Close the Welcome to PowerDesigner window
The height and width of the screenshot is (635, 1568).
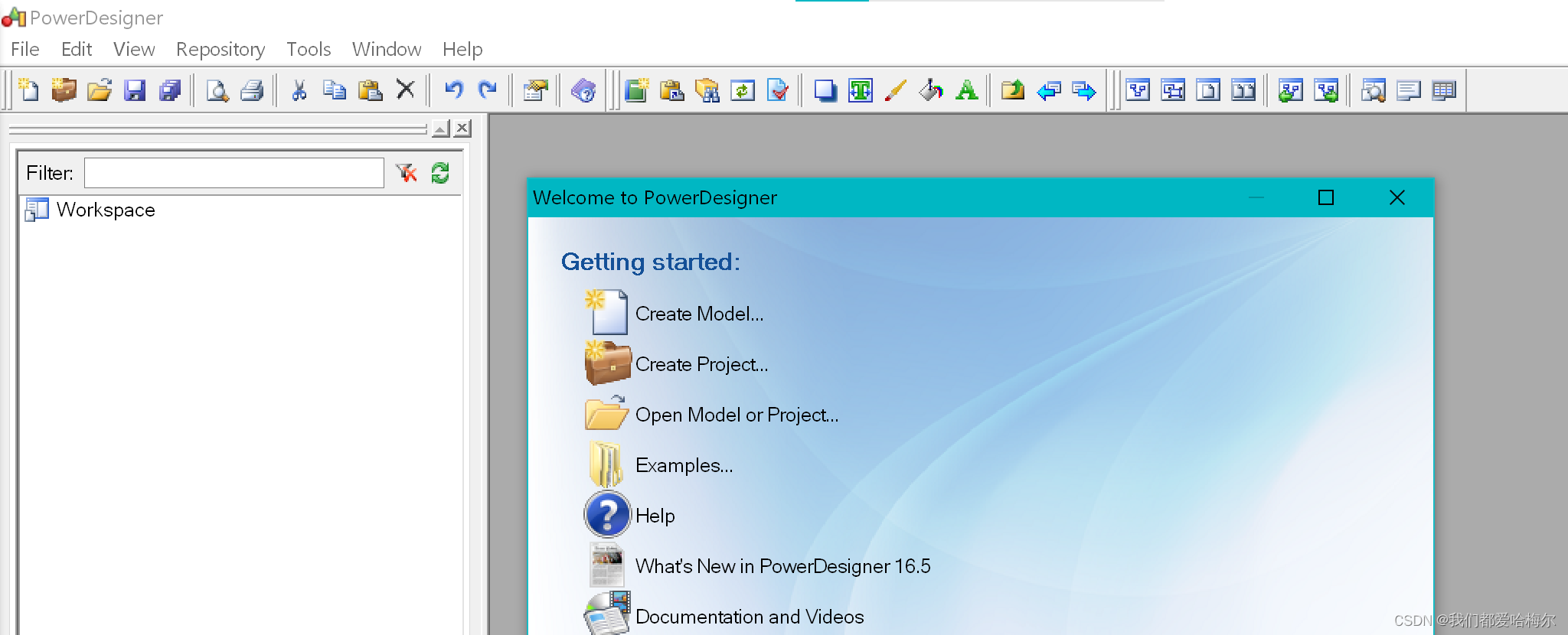(x=1397, y=197)
